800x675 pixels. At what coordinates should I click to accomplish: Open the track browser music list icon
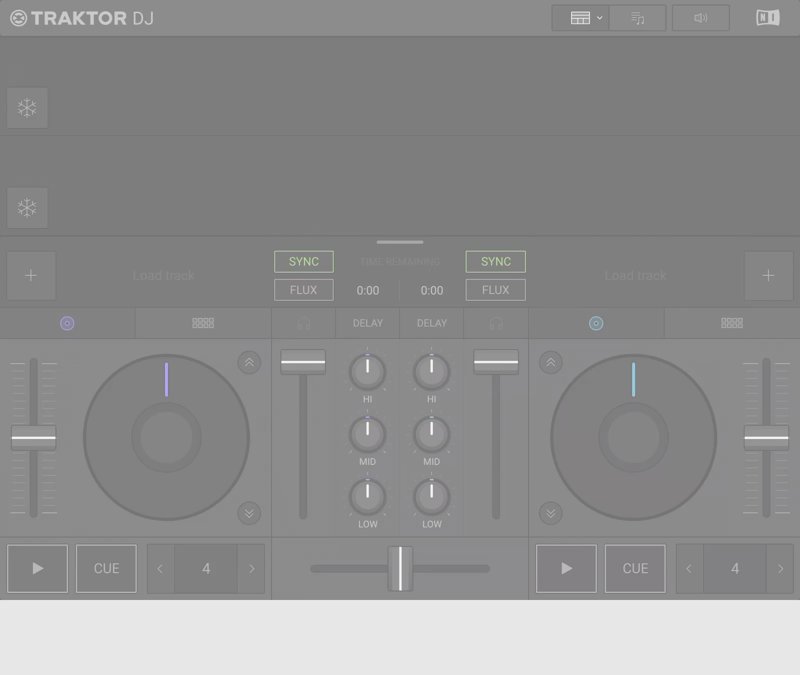click(638, 18)
